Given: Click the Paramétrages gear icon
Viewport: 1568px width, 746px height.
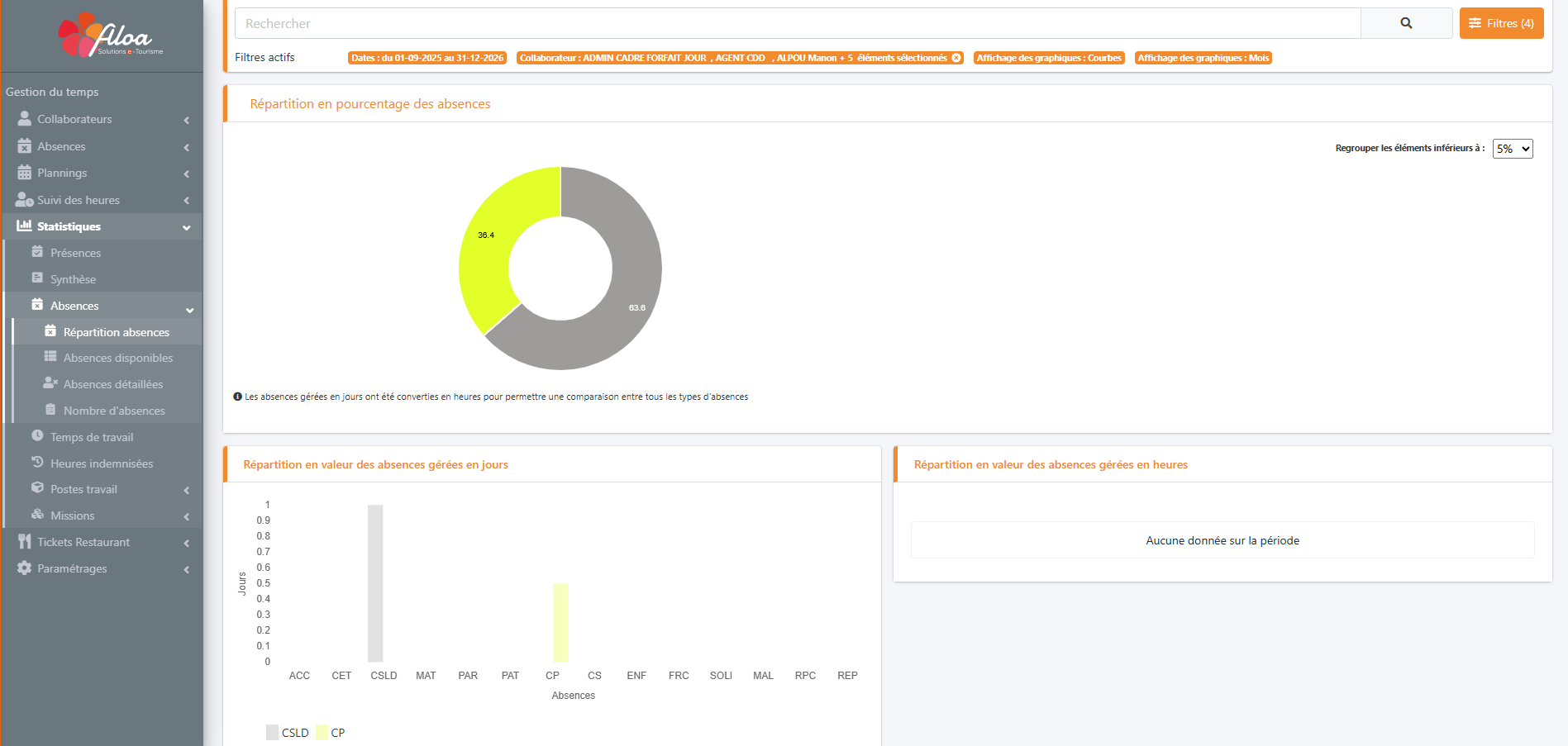Looking at the screenshot, I should coord(25,568).
